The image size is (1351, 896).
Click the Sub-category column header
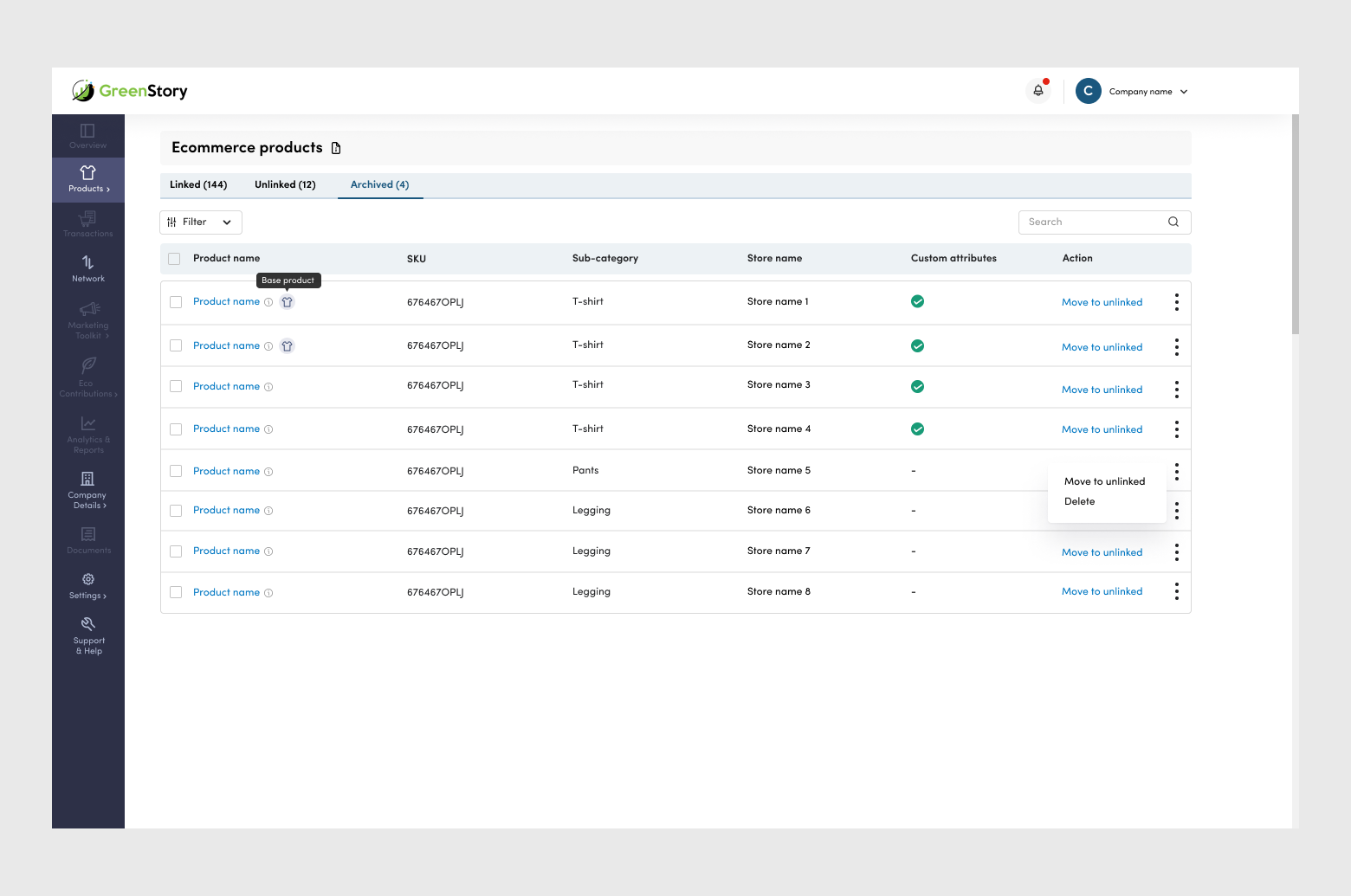(x=605, y=258)
